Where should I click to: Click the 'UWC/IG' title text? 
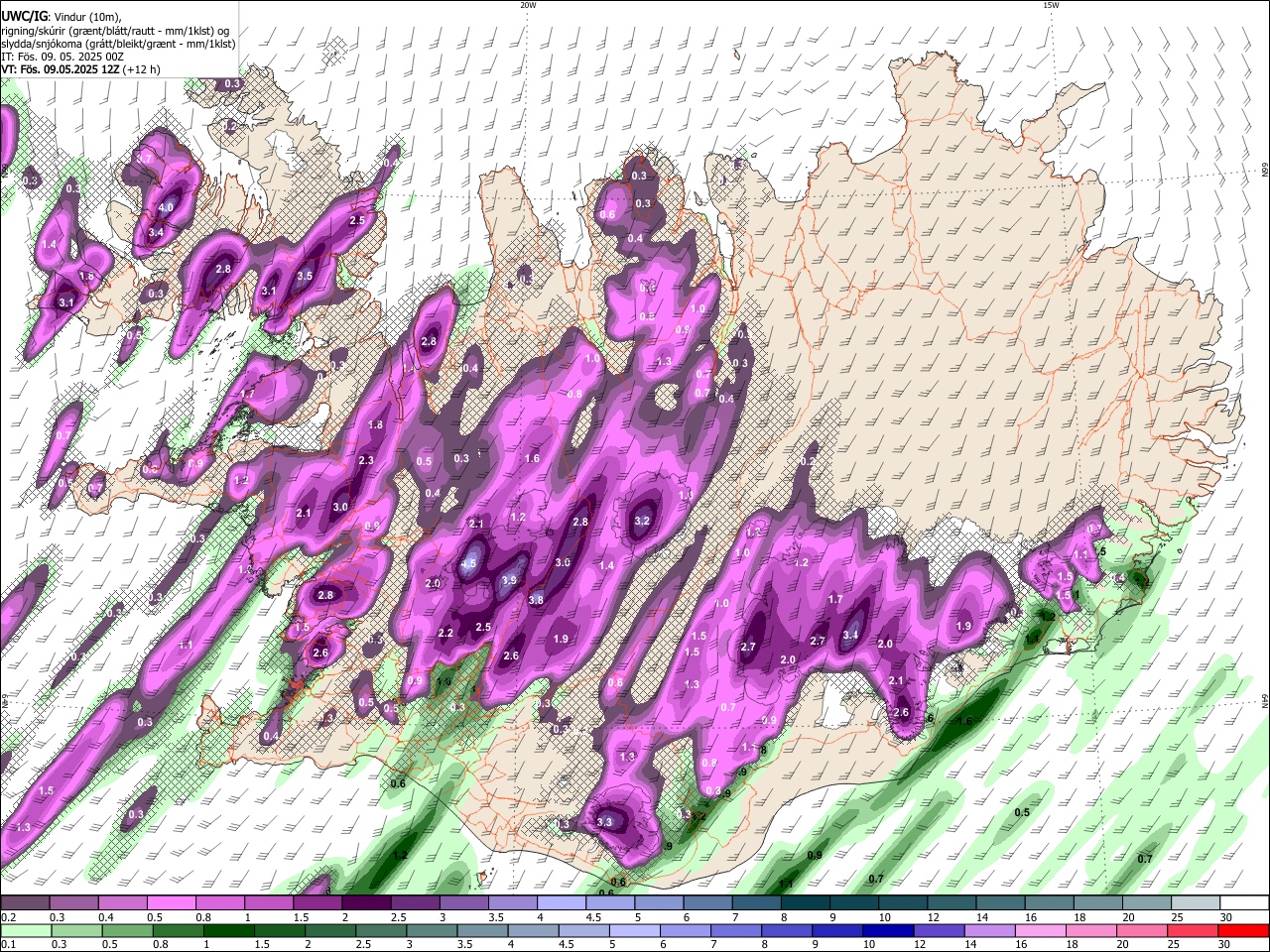[x=24, y=15]
